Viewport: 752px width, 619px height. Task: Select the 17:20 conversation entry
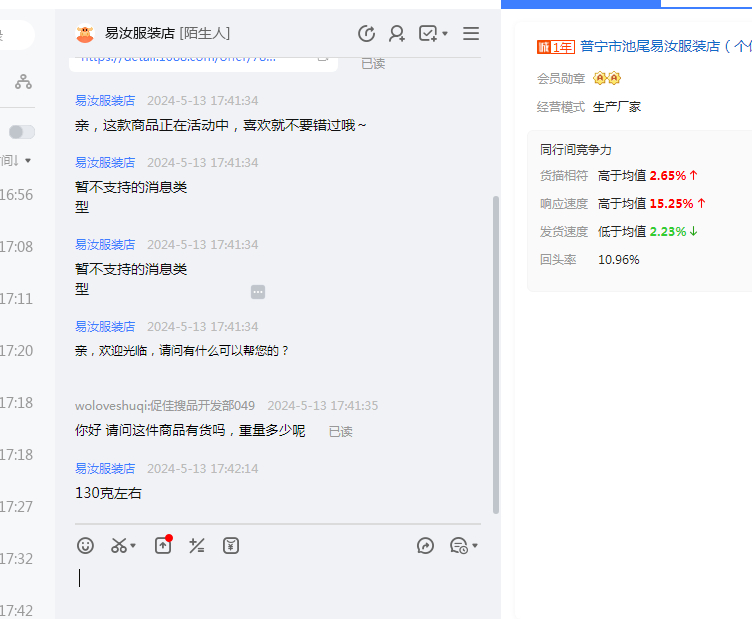[16, 350]
